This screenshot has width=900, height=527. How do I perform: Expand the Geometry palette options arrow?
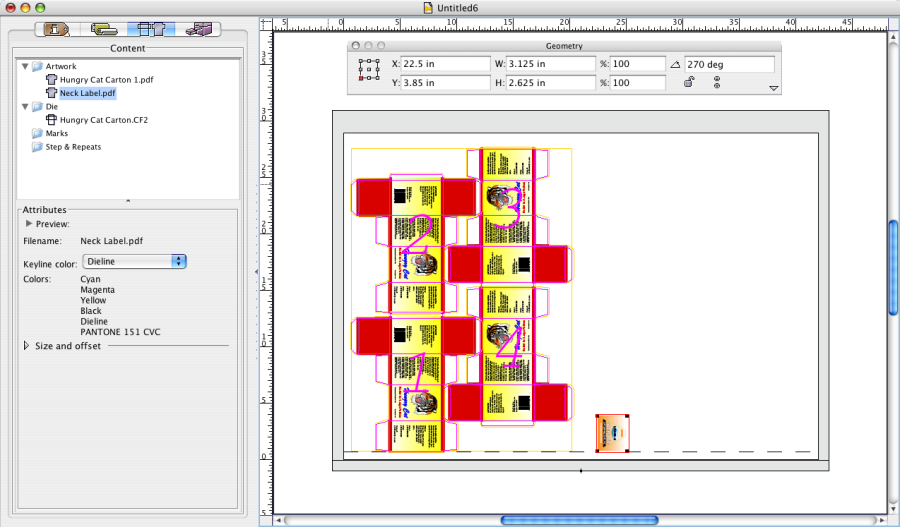point(774,88)
